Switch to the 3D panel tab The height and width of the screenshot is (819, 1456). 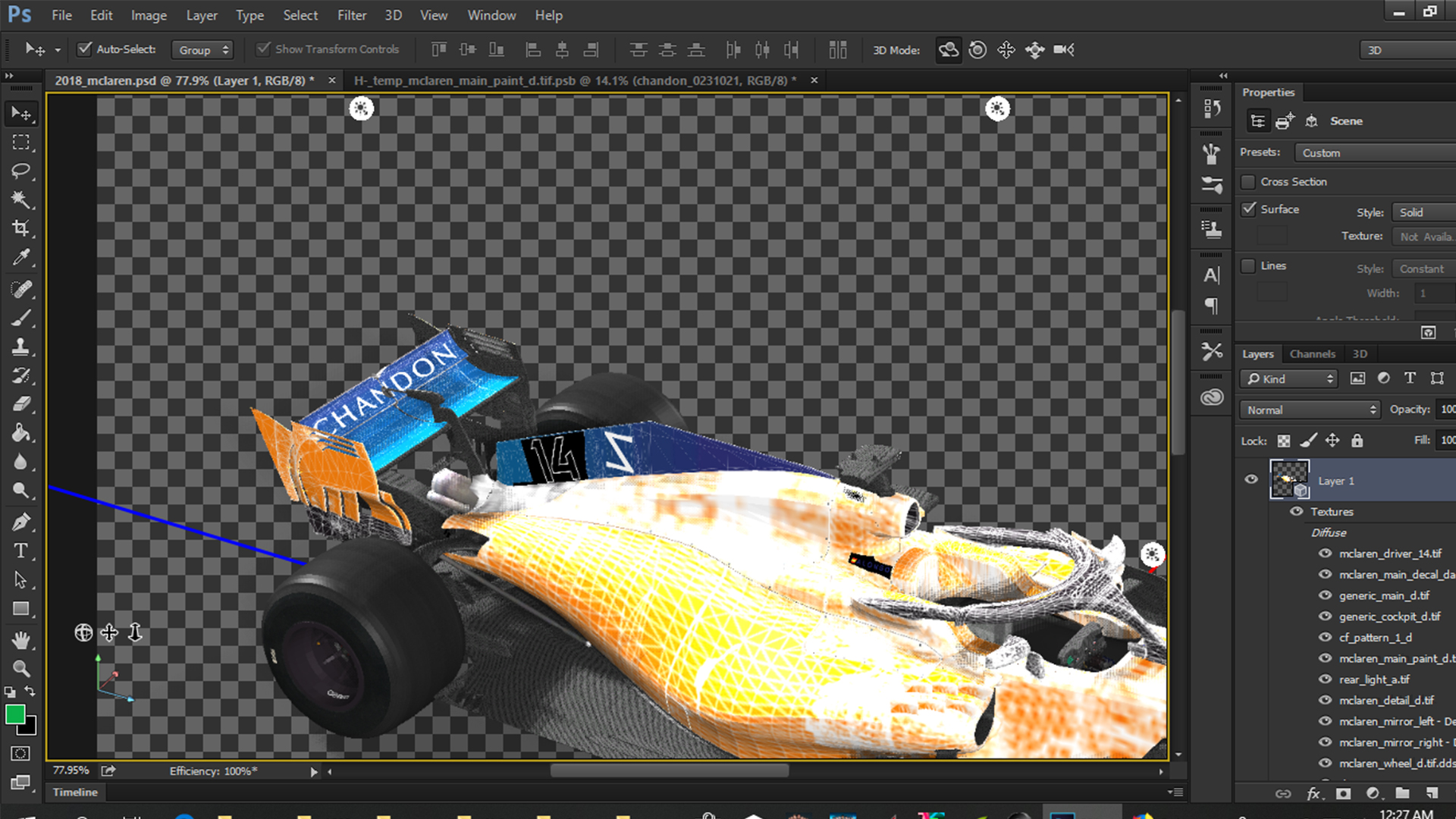pos(1360,354)
